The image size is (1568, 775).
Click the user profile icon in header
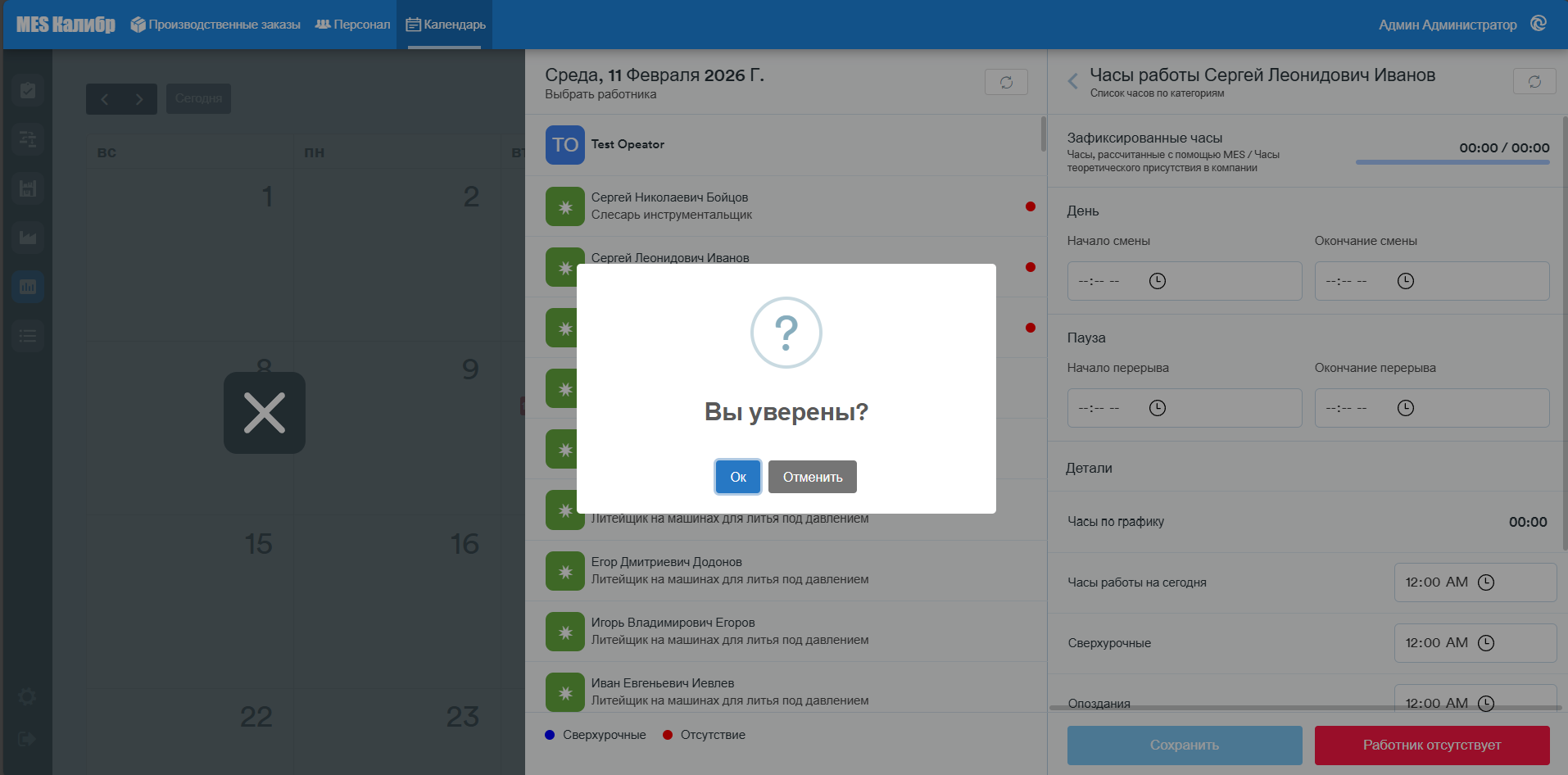click(x=1539, y=24)
